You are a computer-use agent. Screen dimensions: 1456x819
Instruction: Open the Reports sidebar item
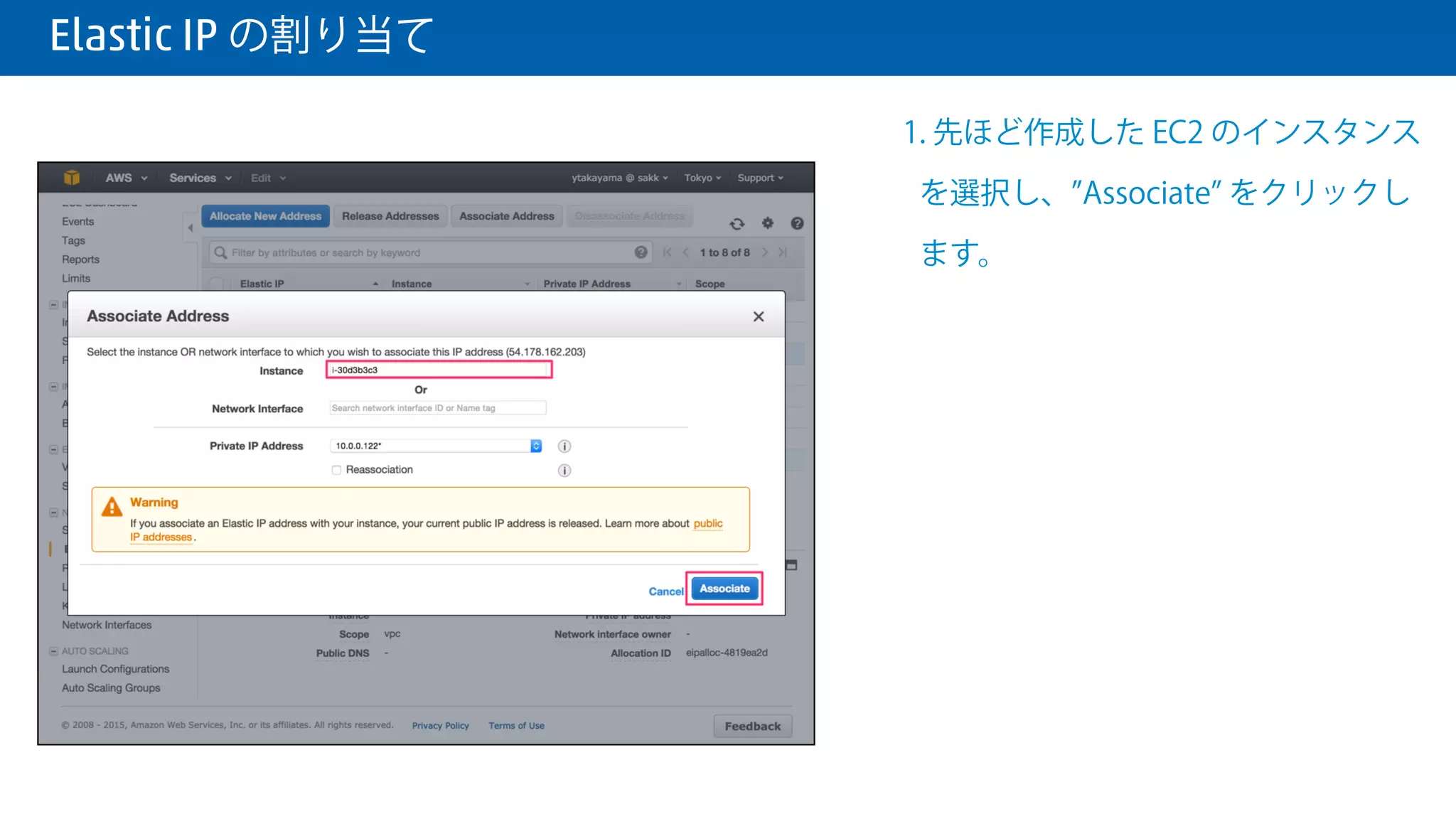[80, 259]
